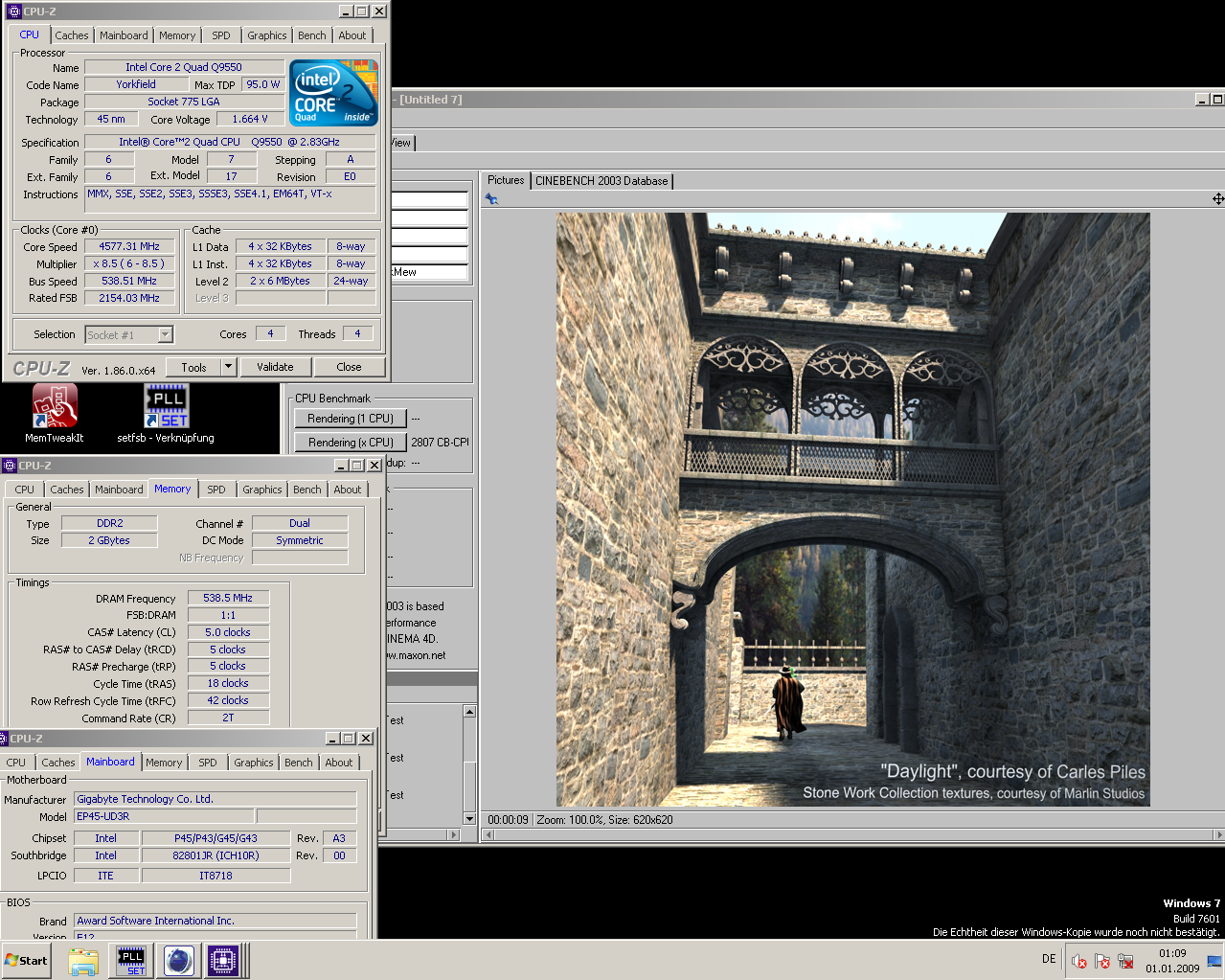Expand the Tools dropdown arrow in CPU-Z
This screenshot has width=1225, height=980.
(228, 367)
